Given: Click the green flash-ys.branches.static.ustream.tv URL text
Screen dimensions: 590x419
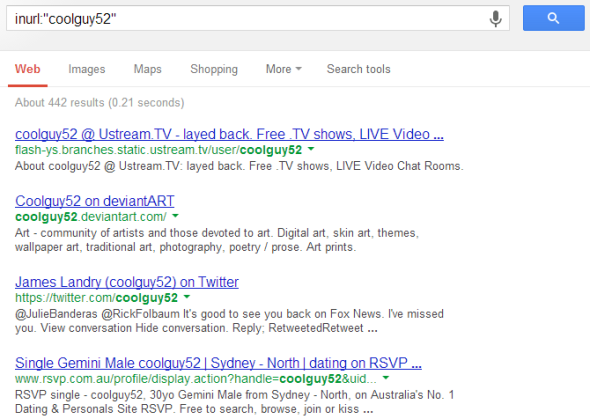Looking at the screenshot, I should coord(158,150).
